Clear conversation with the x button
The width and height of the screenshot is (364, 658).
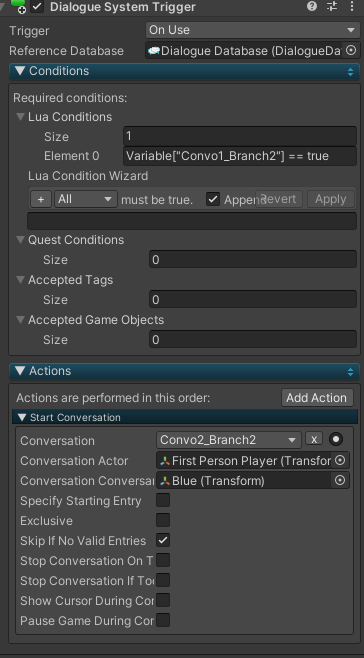click(x=314, y=439)
